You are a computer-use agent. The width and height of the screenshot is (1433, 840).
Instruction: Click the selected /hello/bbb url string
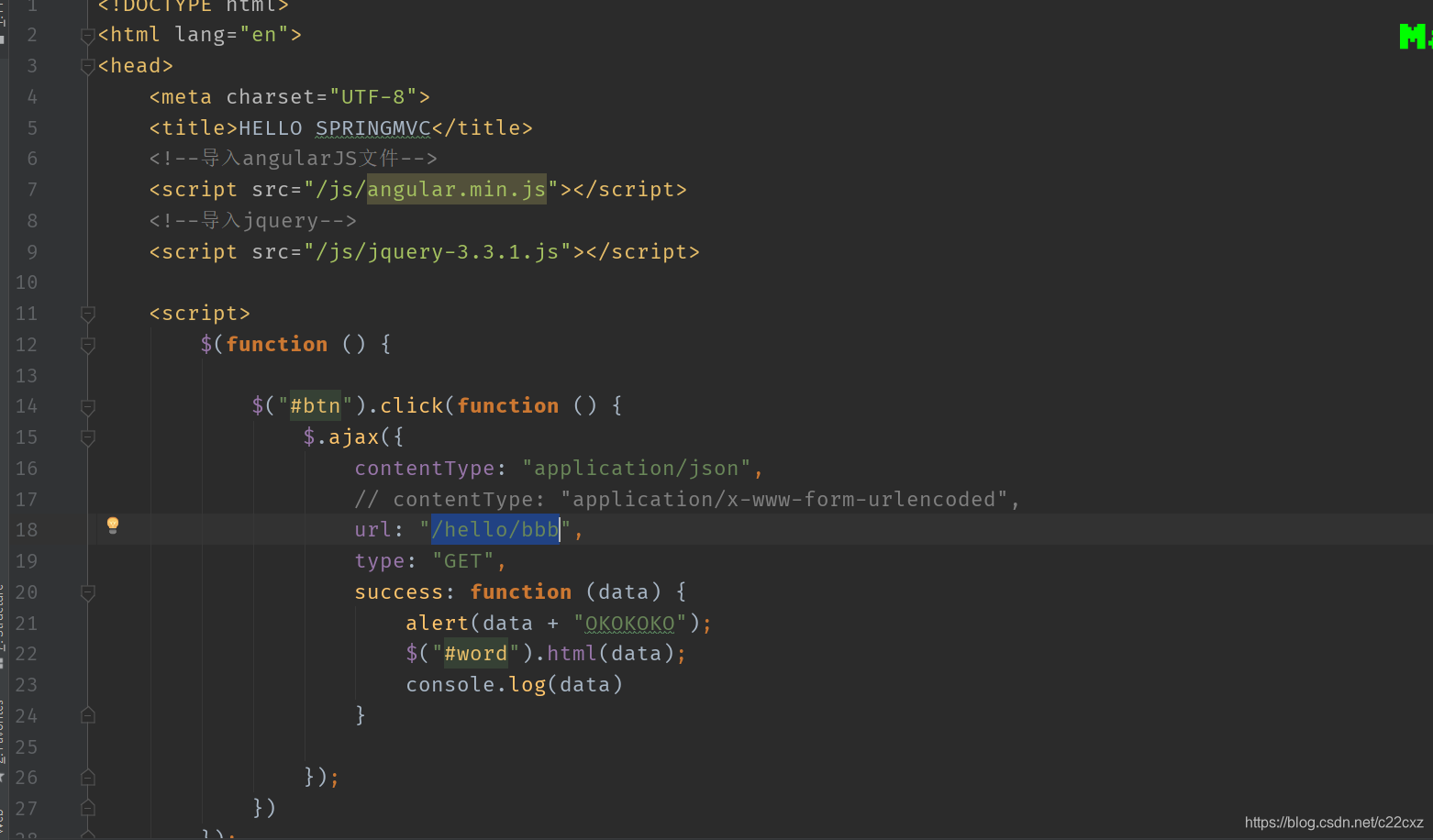point(495,529)
